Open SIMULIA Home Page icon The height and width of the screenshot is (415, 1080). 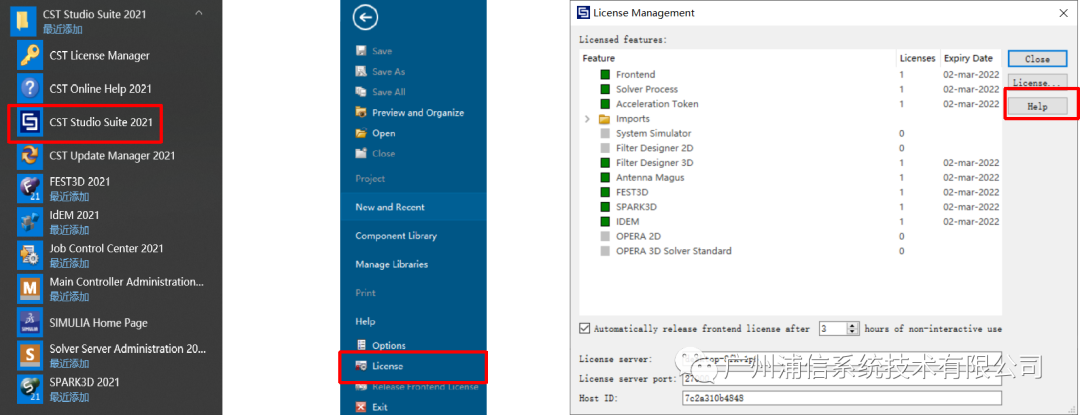pyautogui.click(x=30, y=322)
